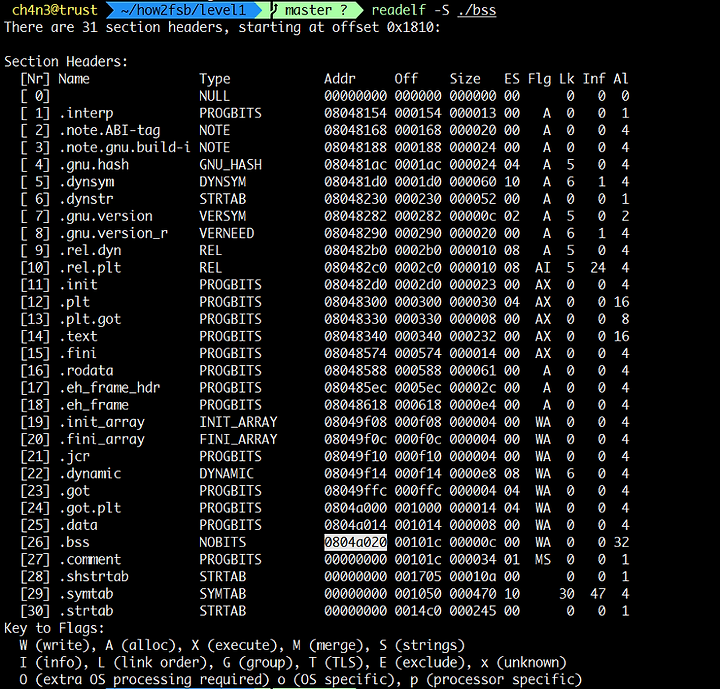Click the VERNEED type value

[226, 233]
